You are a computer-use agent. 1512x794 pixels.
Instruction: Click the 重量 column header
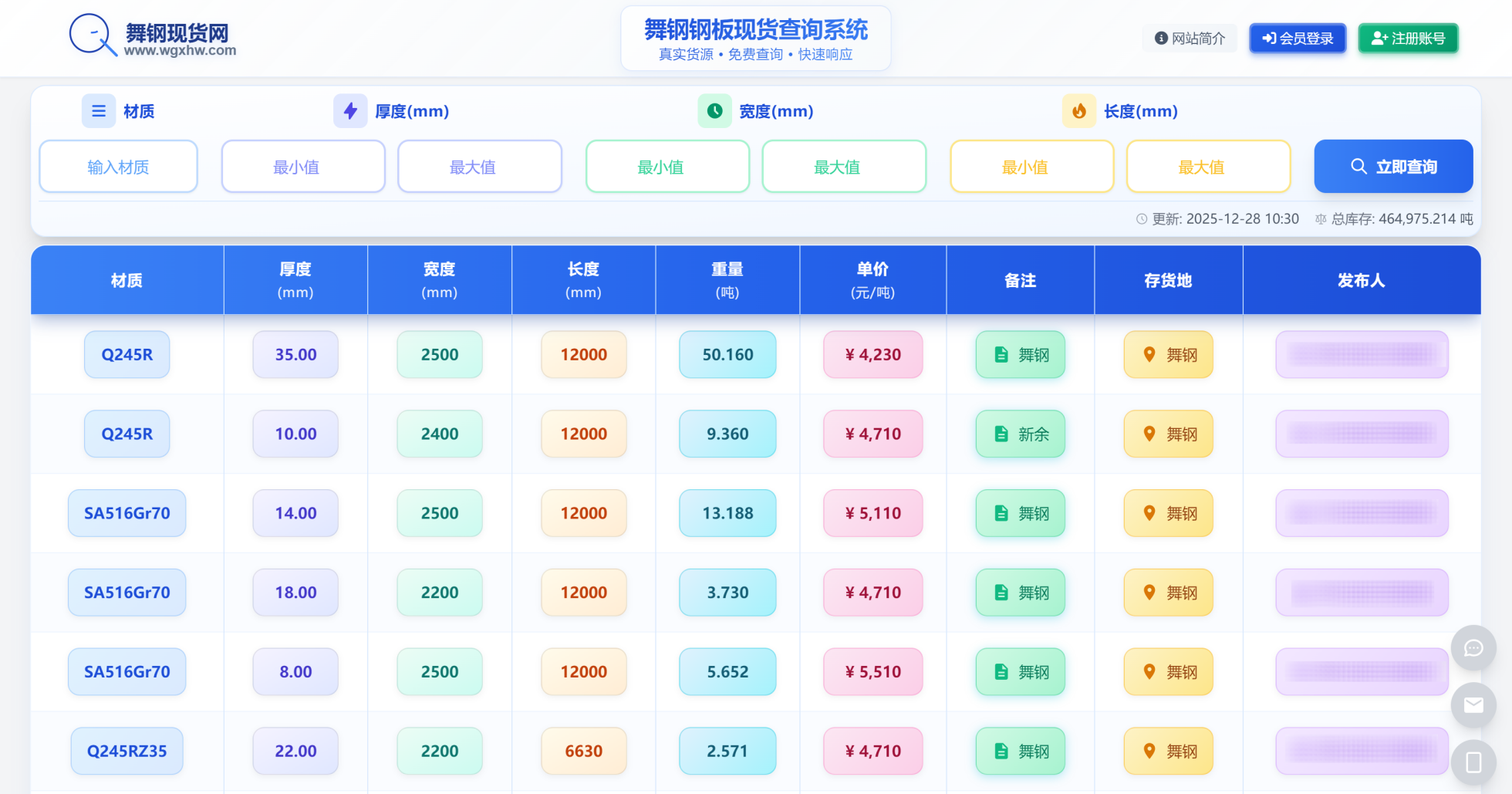click(x=727, y=280)
